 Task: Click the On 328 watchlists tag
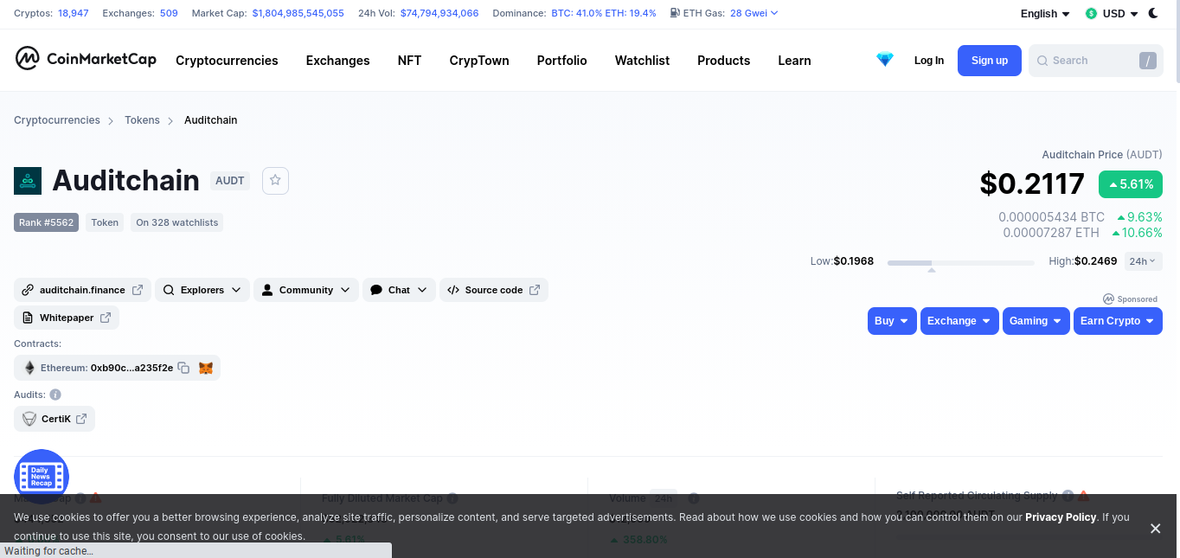pos(177,222)
